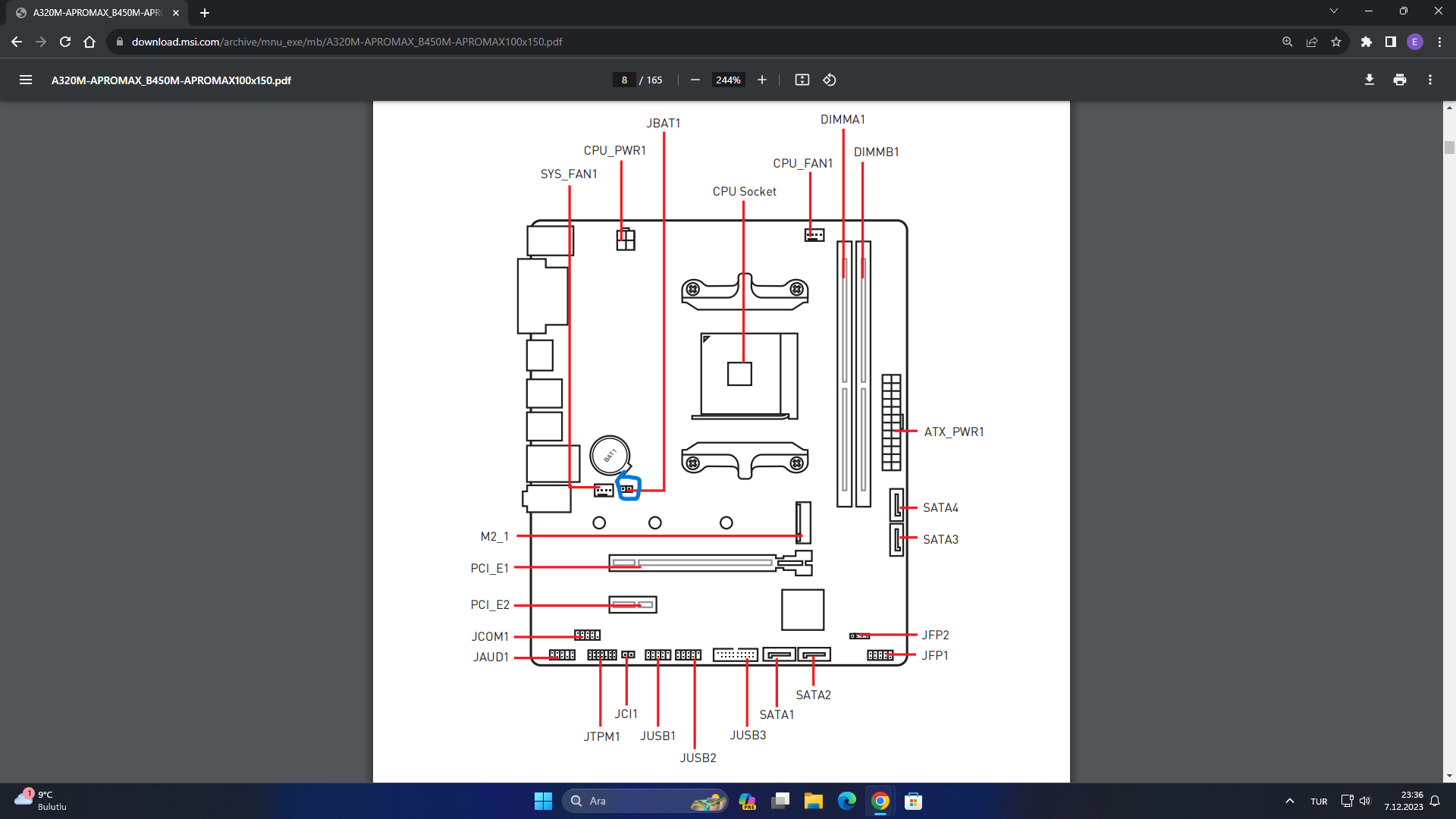Bookmark this page with the star icon

[x=1336, y=42]
